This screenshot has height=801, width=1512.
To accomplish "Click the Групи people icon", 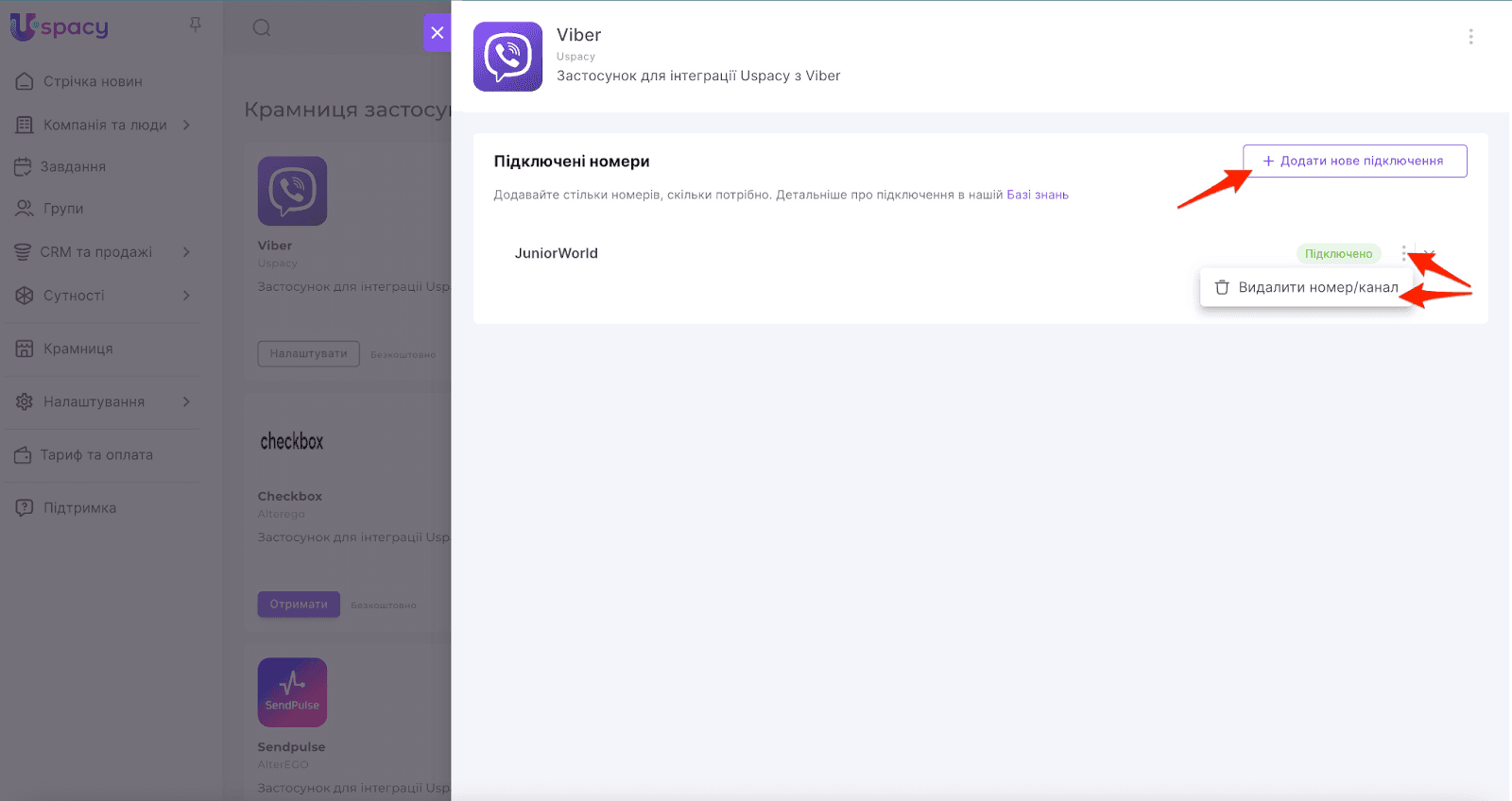I will point(25,208).
